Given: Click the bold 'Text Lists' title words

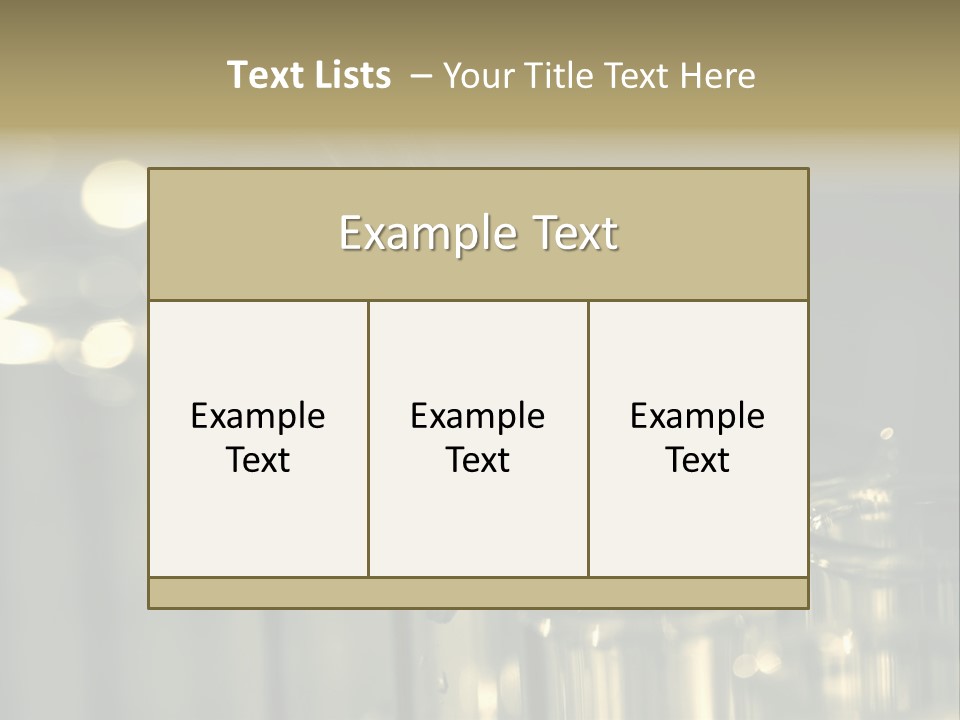Looking at the screenshot, I should [x=308, y=75].
